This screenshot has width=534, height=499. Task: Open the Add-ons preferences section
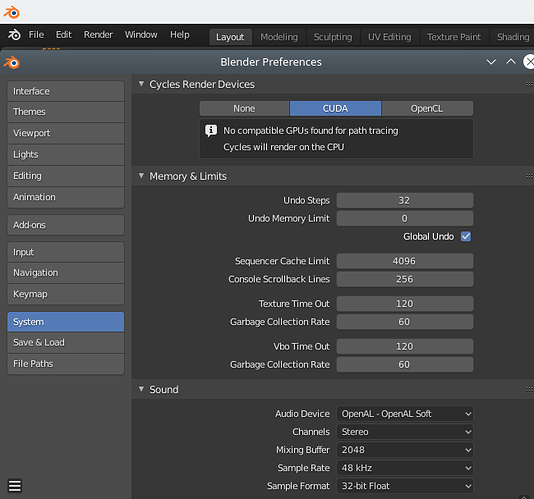click(x=66, y=225)
